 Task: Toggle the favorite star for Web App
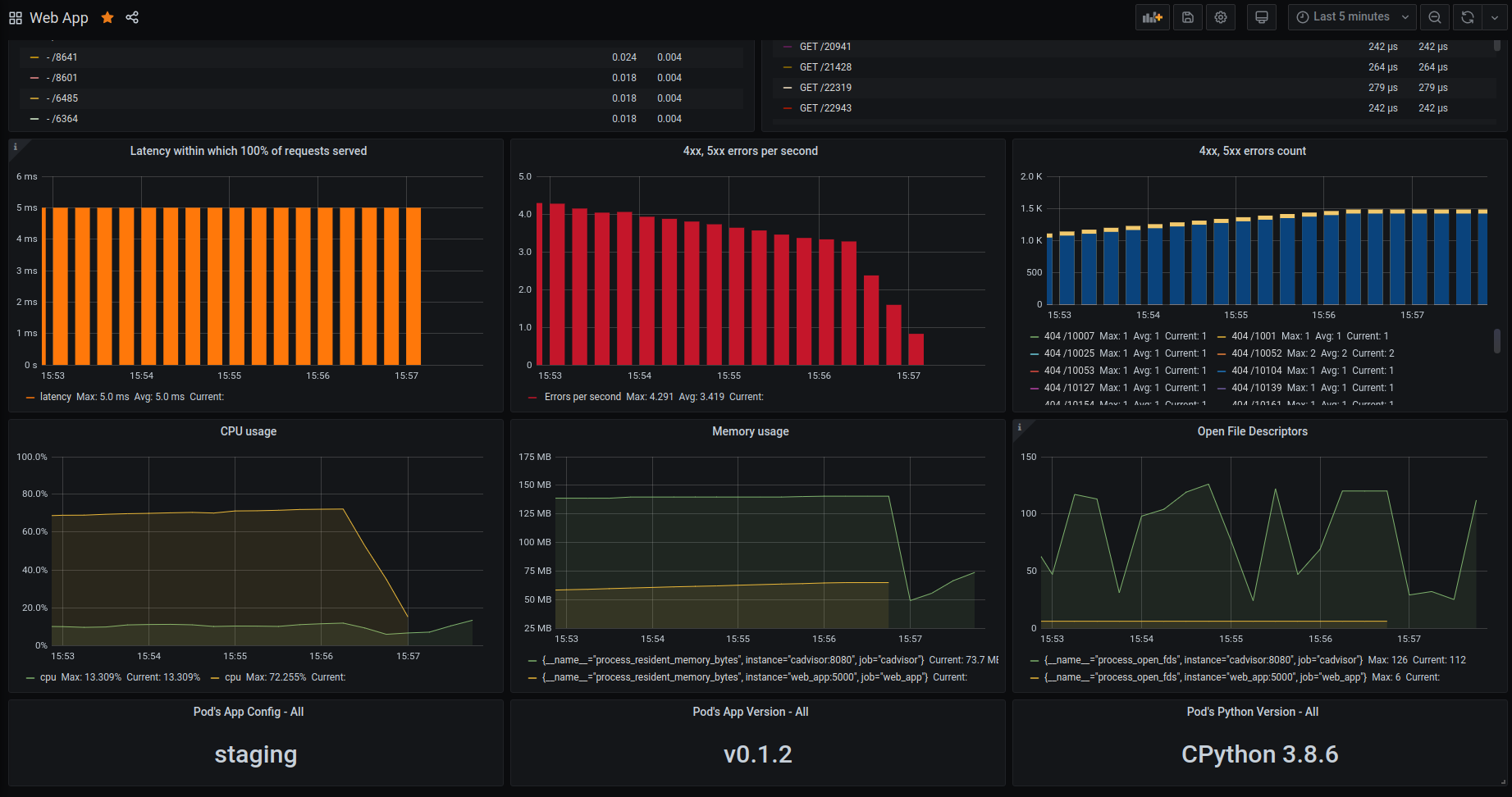coord(107,17)
